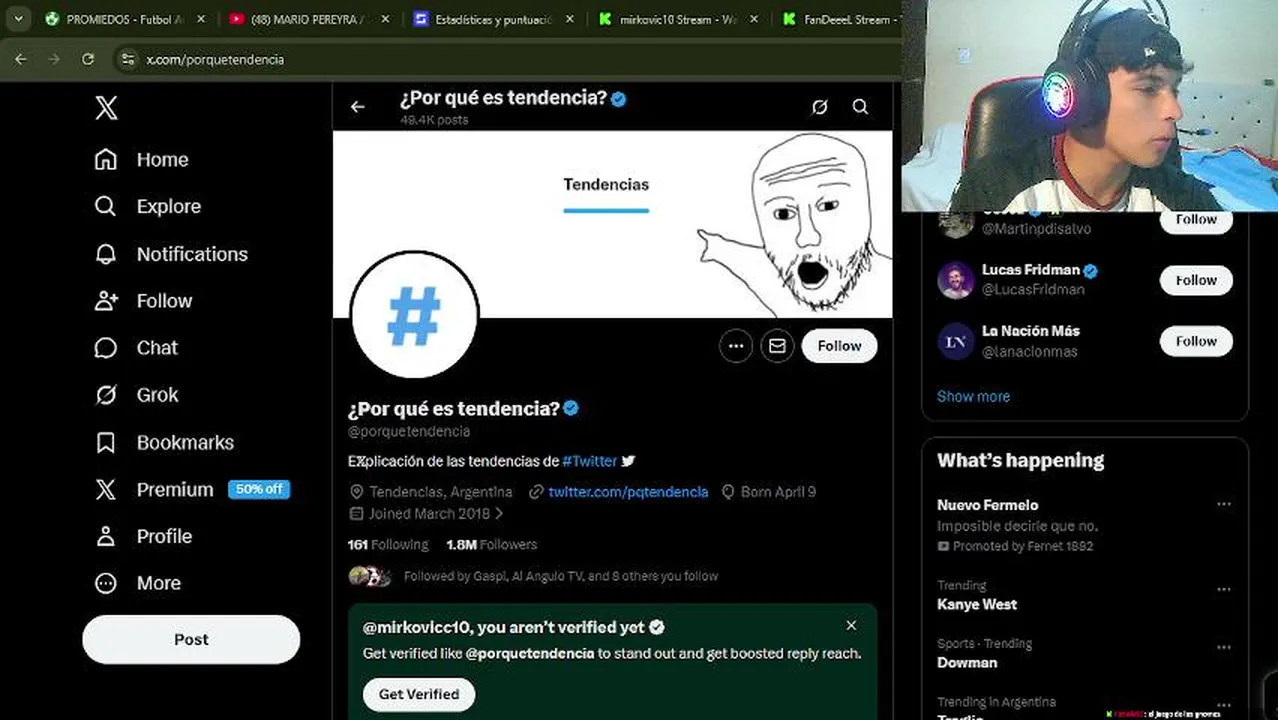The height and width of the screenshot is (720, 1278).
Task: Click the X logo icon in sidebar
Action: (x=106, y=107)
